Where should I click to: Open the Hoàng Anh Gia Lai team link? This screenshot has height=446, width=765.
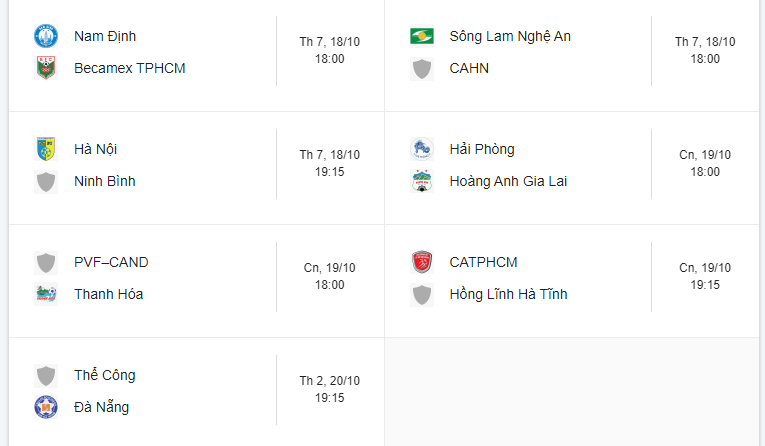tap(508, 182)
